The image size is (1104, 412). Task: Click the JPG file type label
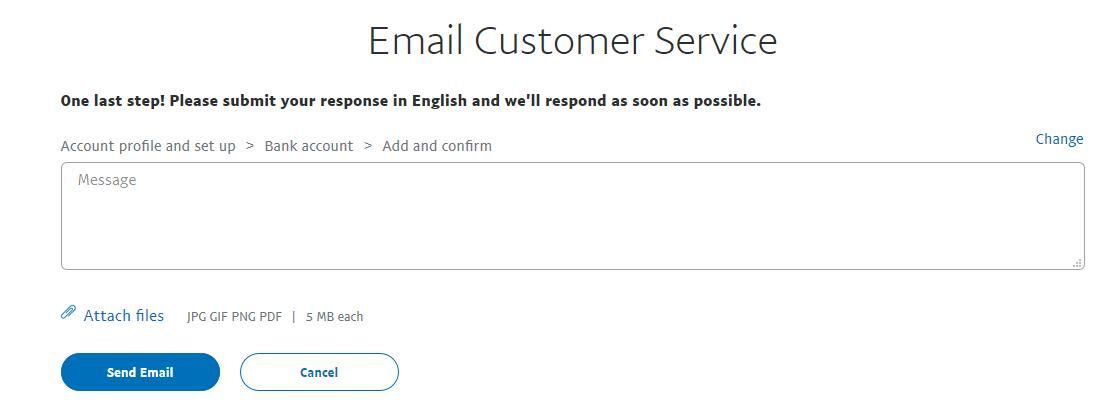[197, 317]
